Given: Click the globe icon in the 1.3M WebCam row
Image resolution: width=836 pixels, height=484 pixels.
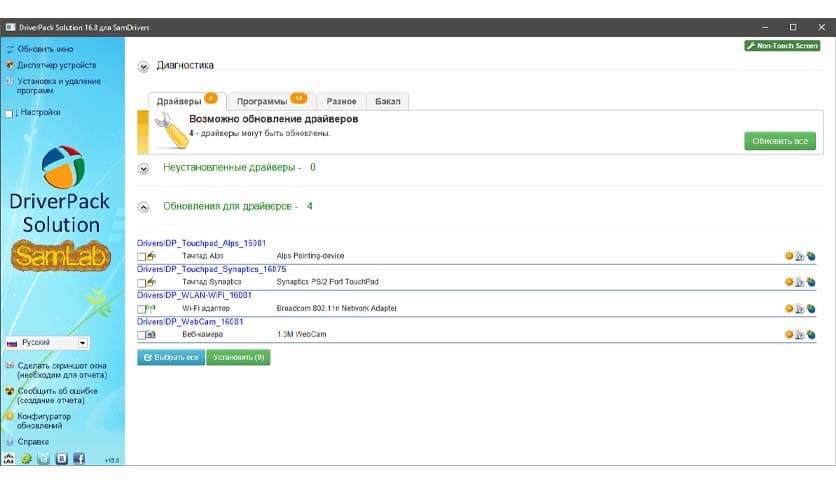Looking at the screenshot, I should (811, 334).
